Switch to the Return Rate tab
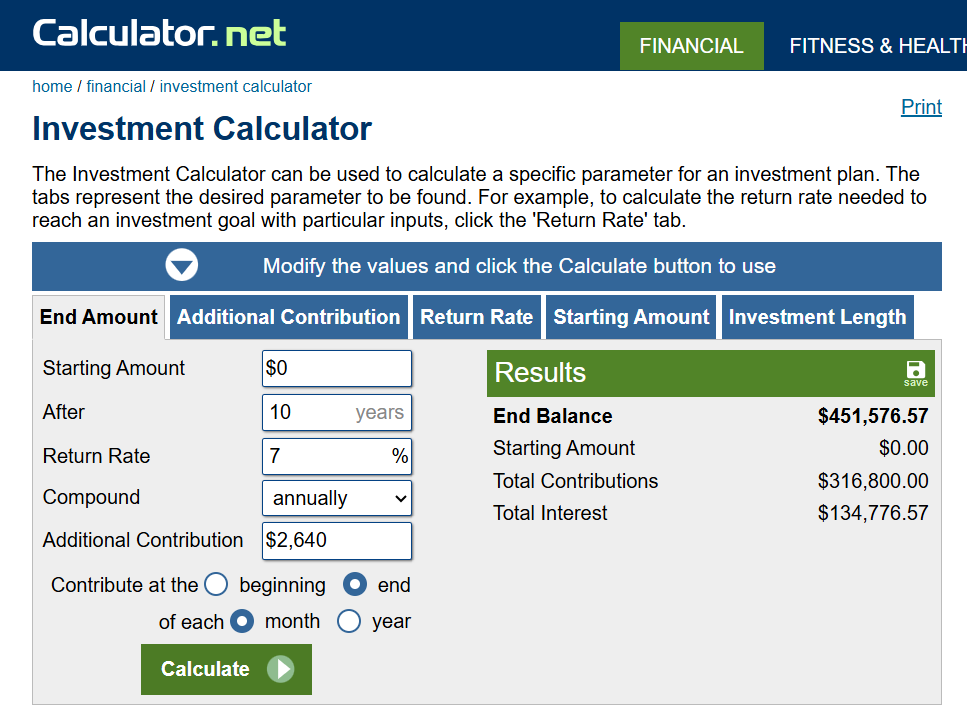The image size is (967, 720). click(x=476, y=317)
